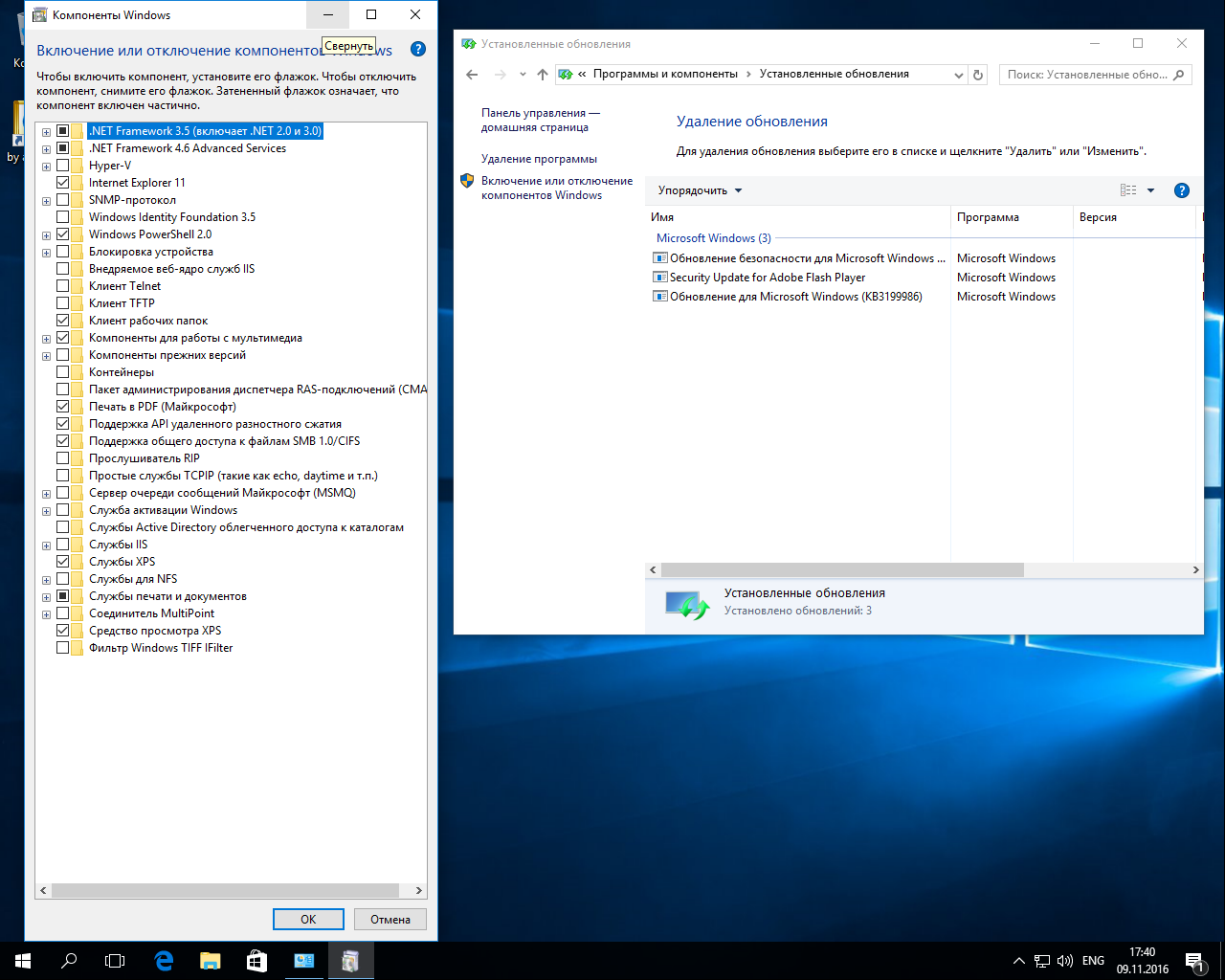Go up one level in Installed Updates
The image size is (1225, 980).
click(543, 75)
